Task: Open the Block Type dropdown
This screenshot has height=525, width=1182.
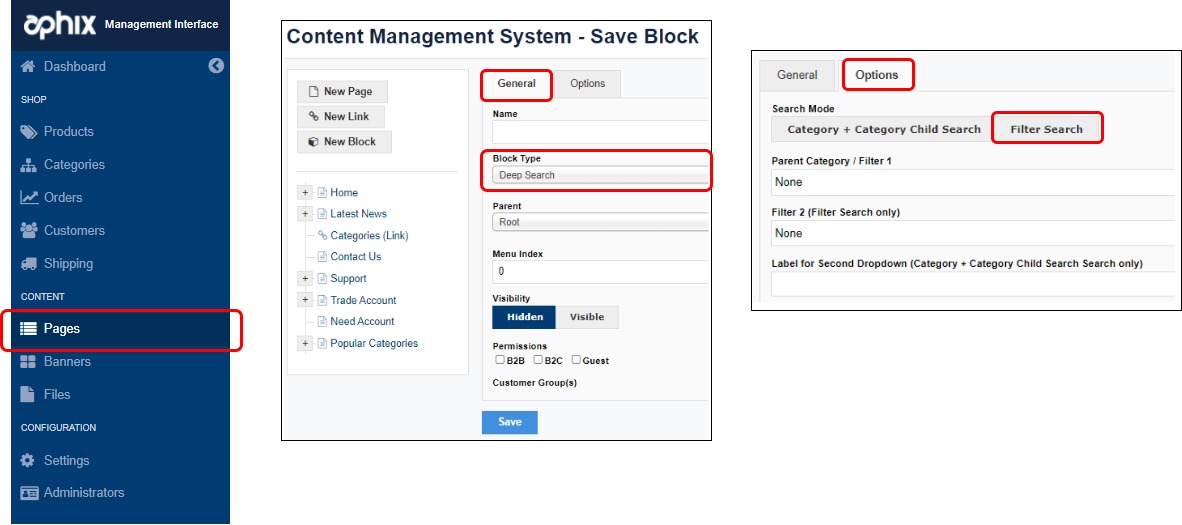Action: point(600,176)
